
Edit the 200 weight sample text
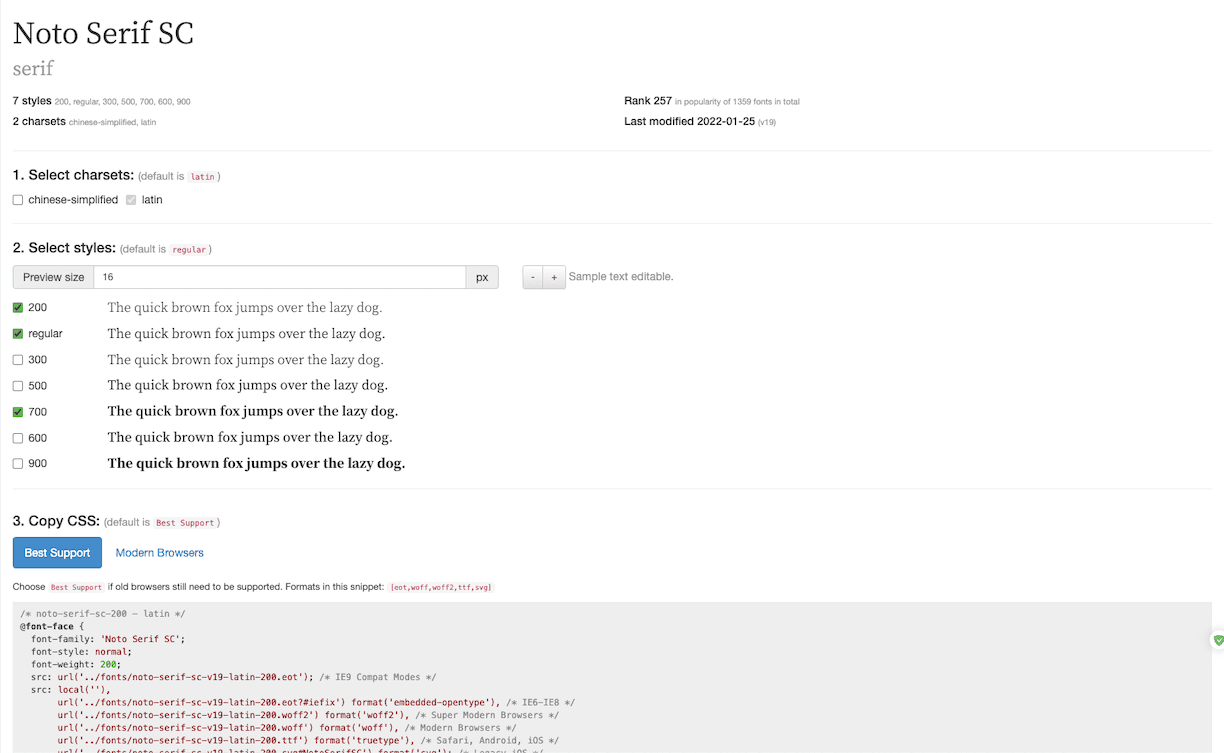(x=245, y=308)
